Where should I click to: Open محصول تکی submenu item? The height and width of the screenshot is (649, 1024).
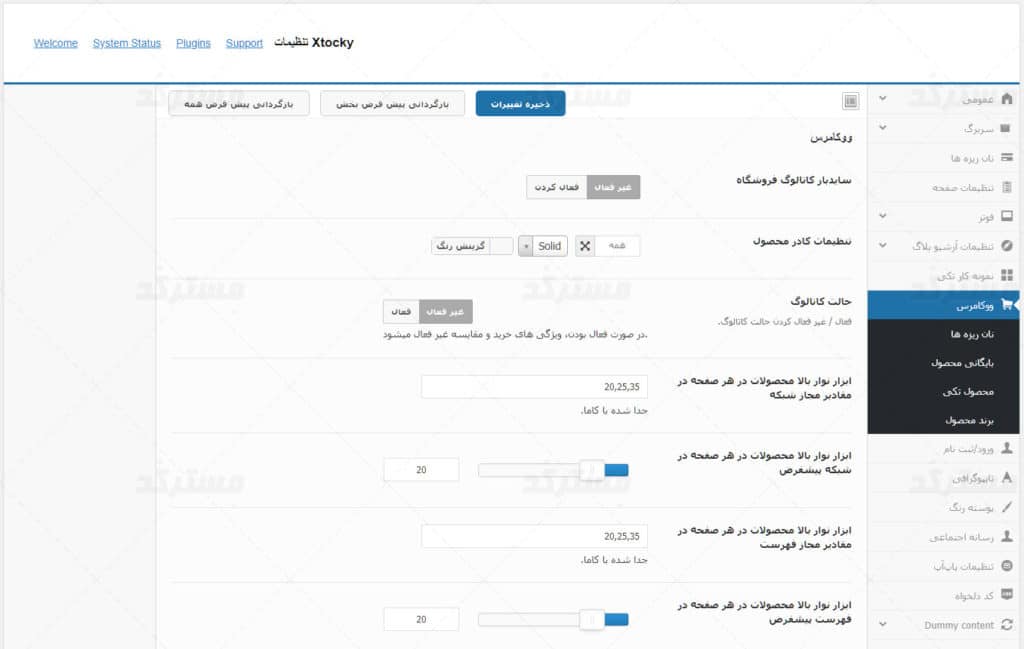pos(968,392)
